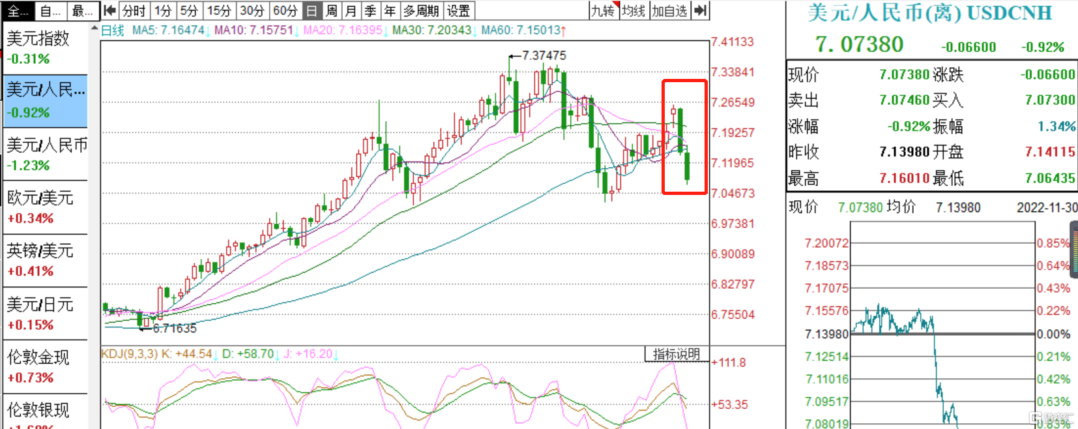
Task: Jump to first bar arrow icon
Action: coord(109,10)
